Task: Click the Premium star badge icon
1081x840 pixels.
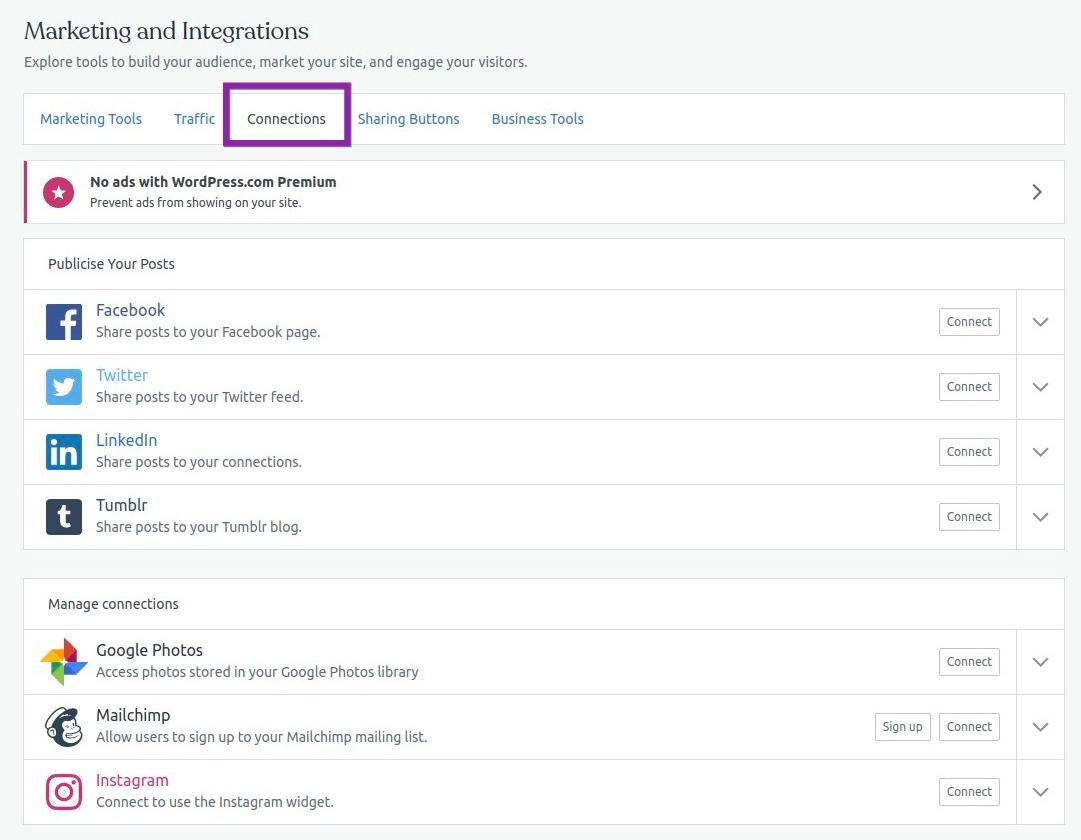Action: pos(59,192)
